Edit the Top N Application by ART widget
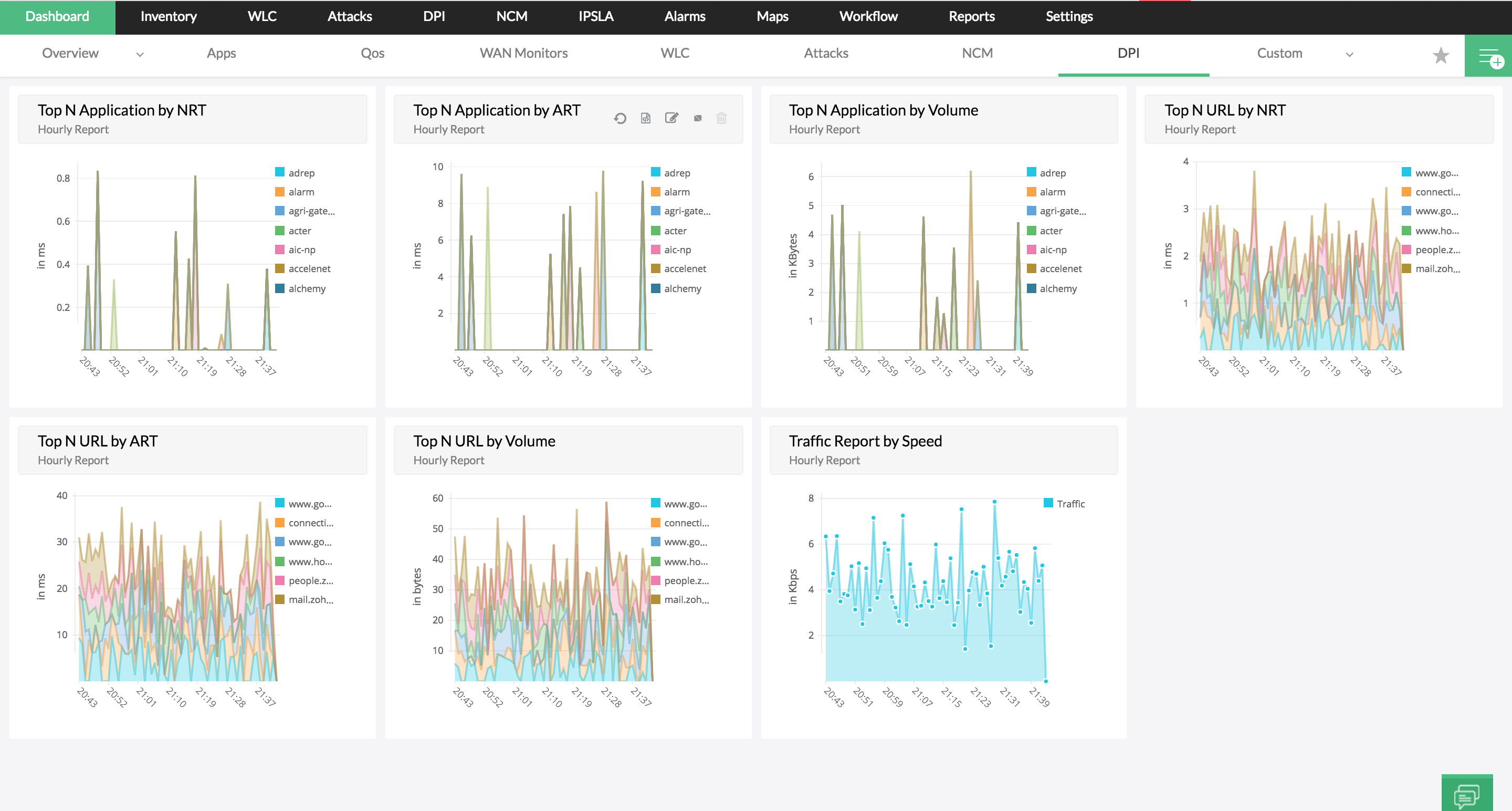This screenshot has width=1512, height=811. click(x=671, y=118)
